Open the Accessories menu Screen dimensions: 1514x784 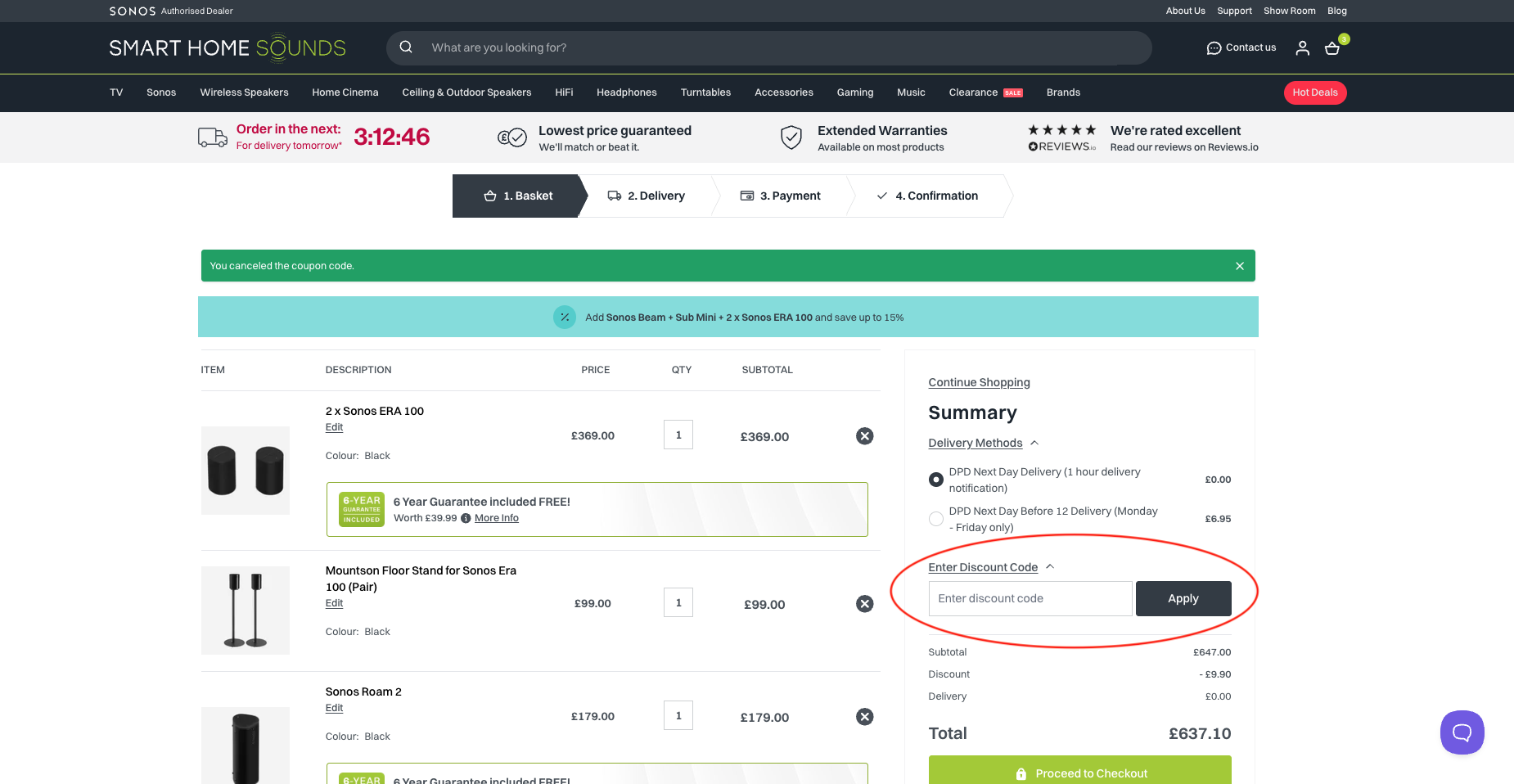pos(784,92)
